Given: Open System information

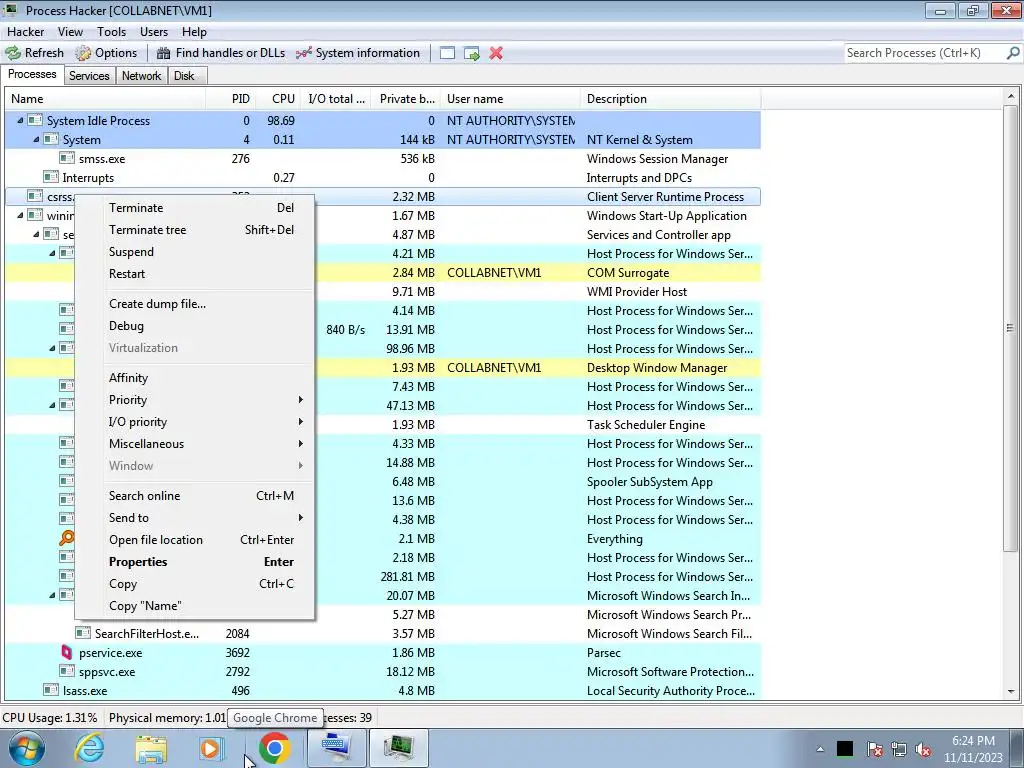Looking at the screenshot, I should click(358, 53).
